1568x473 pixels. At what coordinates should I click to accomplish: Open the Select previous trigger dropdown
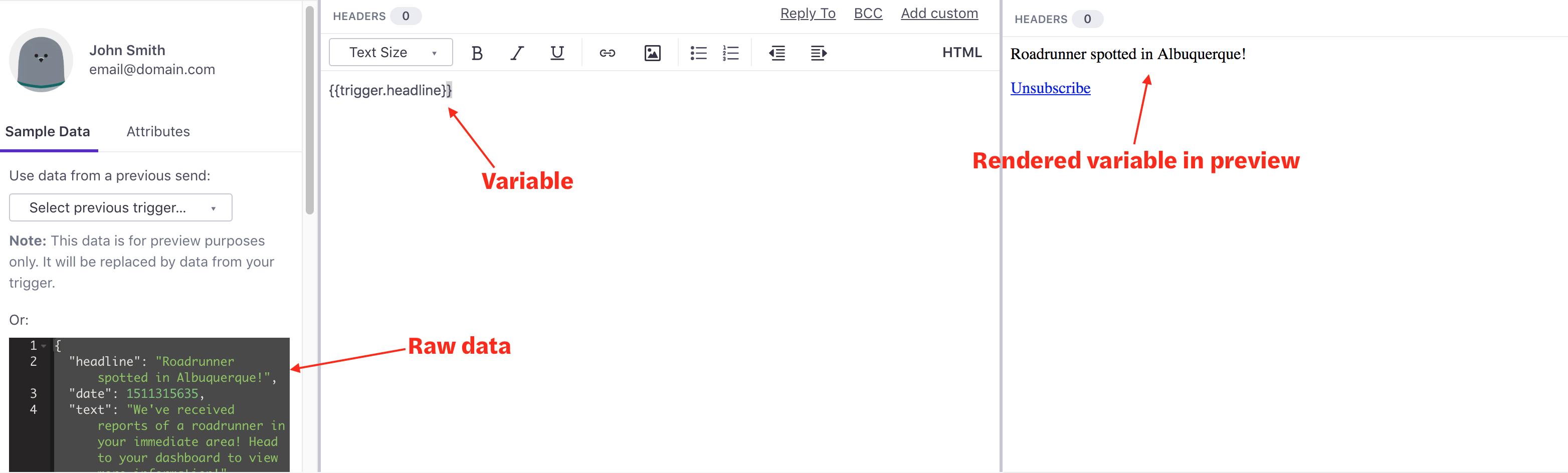point(120,207)
